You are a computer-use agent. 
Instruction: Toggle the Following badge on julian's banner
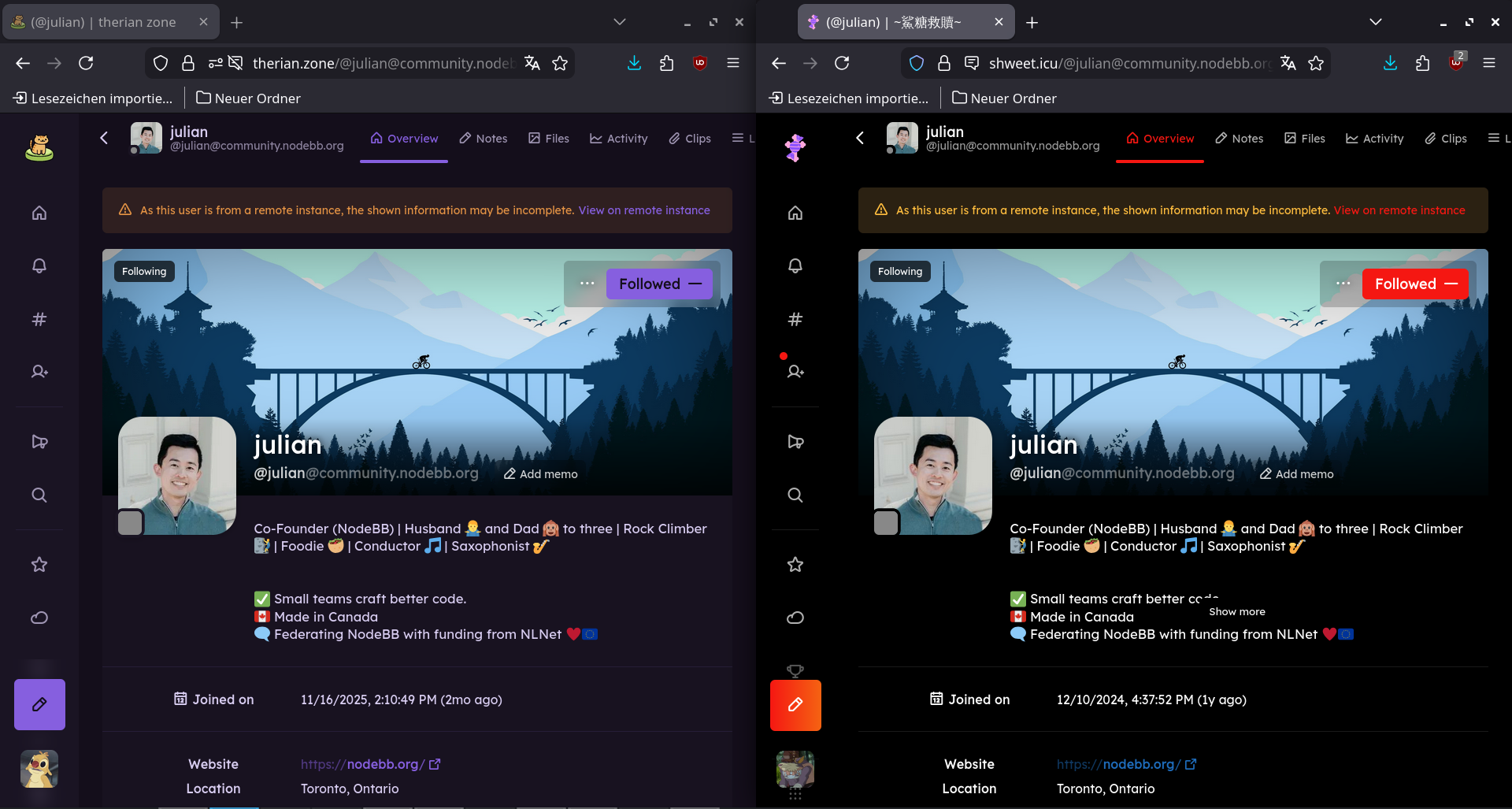899,271
